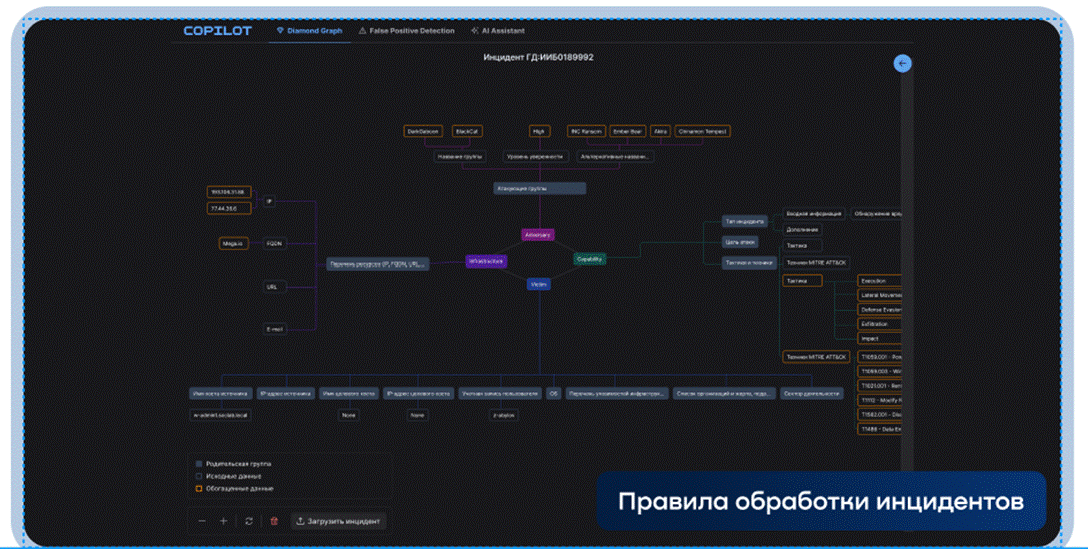The height and width of the screenshot is (549, 1088).
Task: Click the Обогащенные данные legend swatch
Action: (199, 489)
